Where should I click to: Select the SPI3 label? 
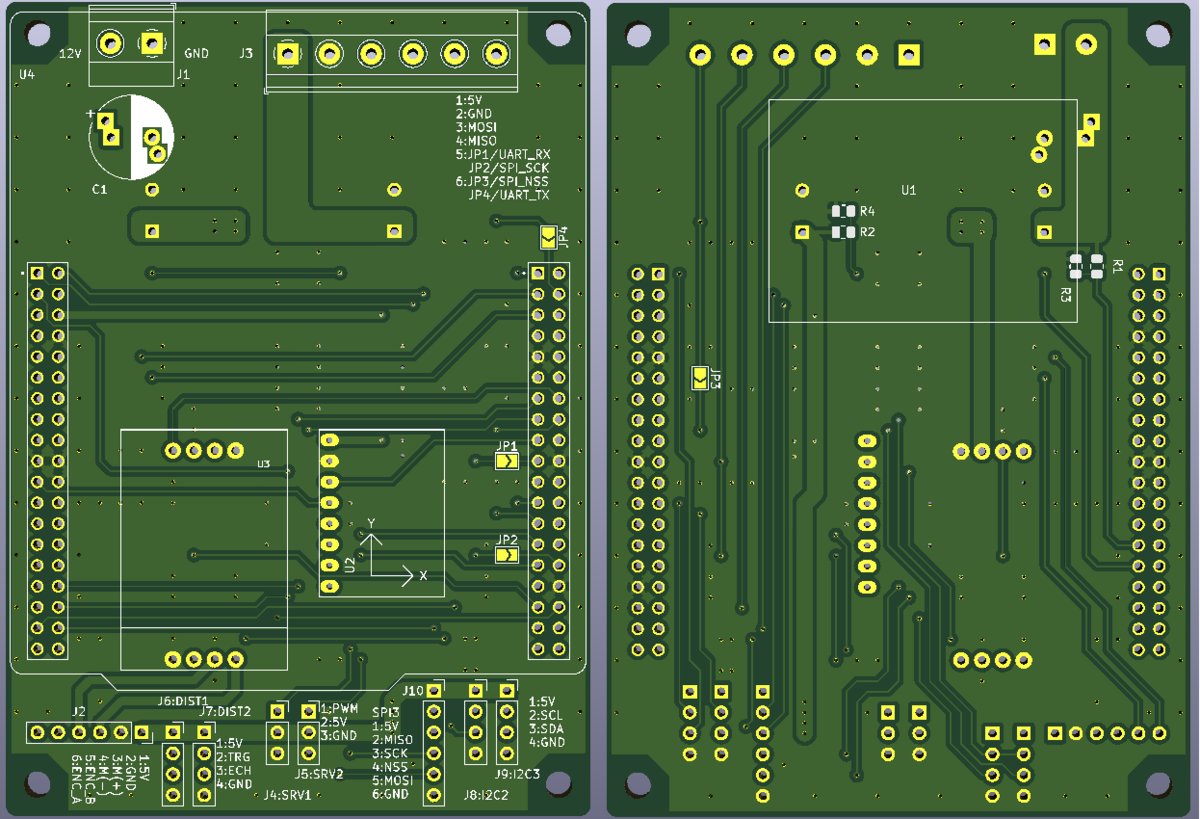[385, 711]
